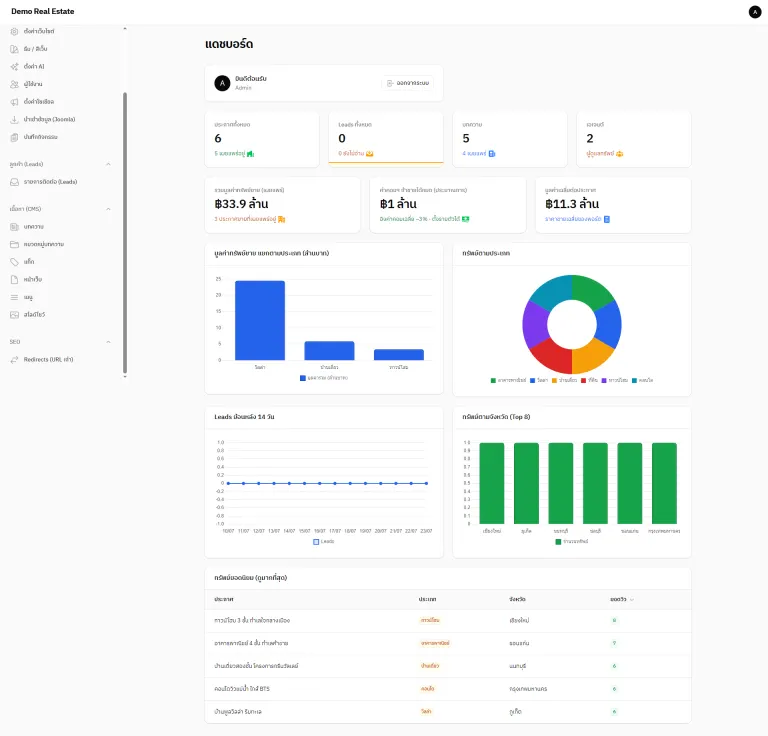Click the sidebar scroll-down arrow
Screen dimensions: 768x736
(125, 377)
